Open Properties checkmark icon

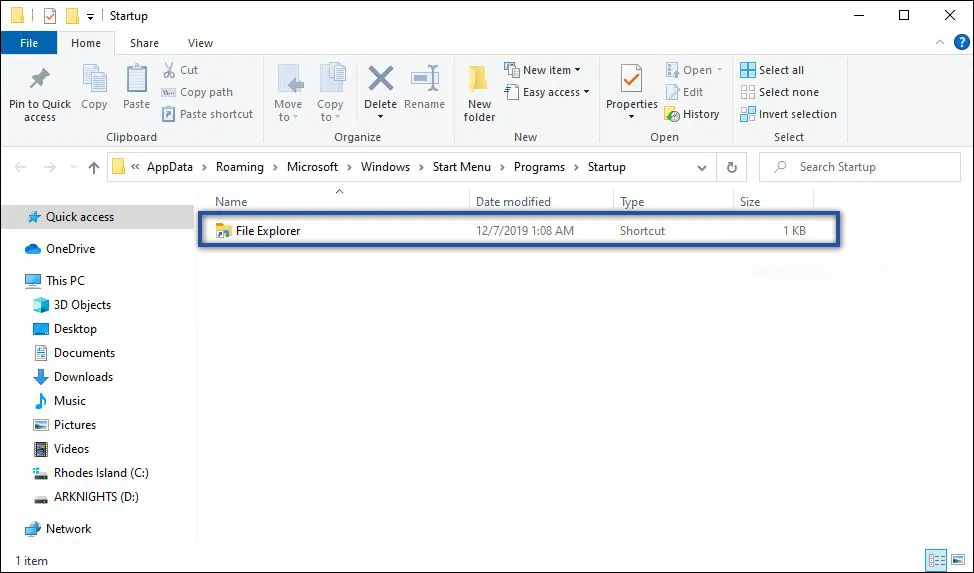click(x=632, y=80)
